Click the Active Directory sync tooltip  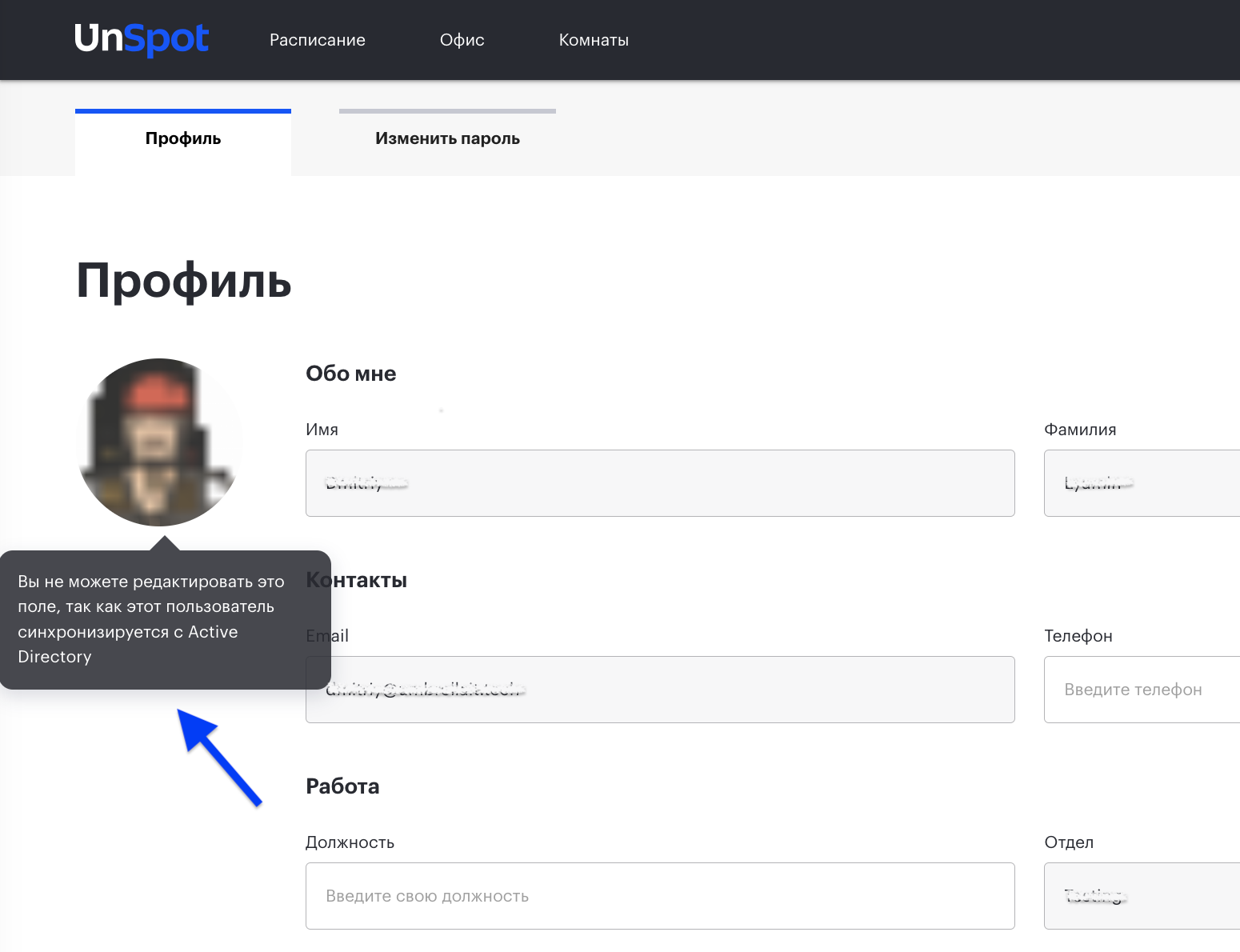152,619
